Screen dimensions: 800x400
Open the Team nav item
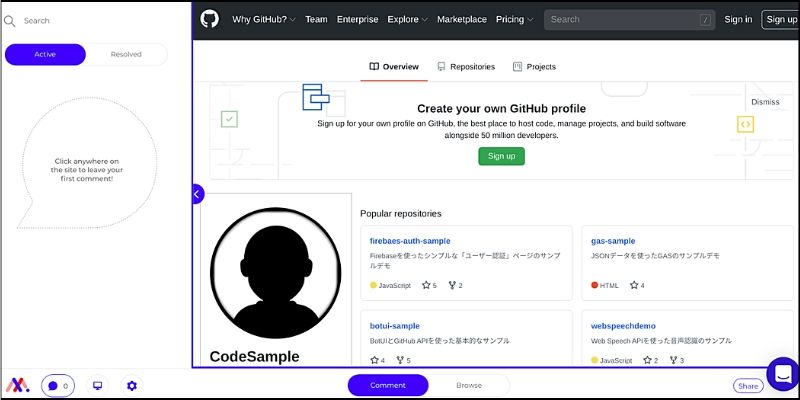click(316, 19)
